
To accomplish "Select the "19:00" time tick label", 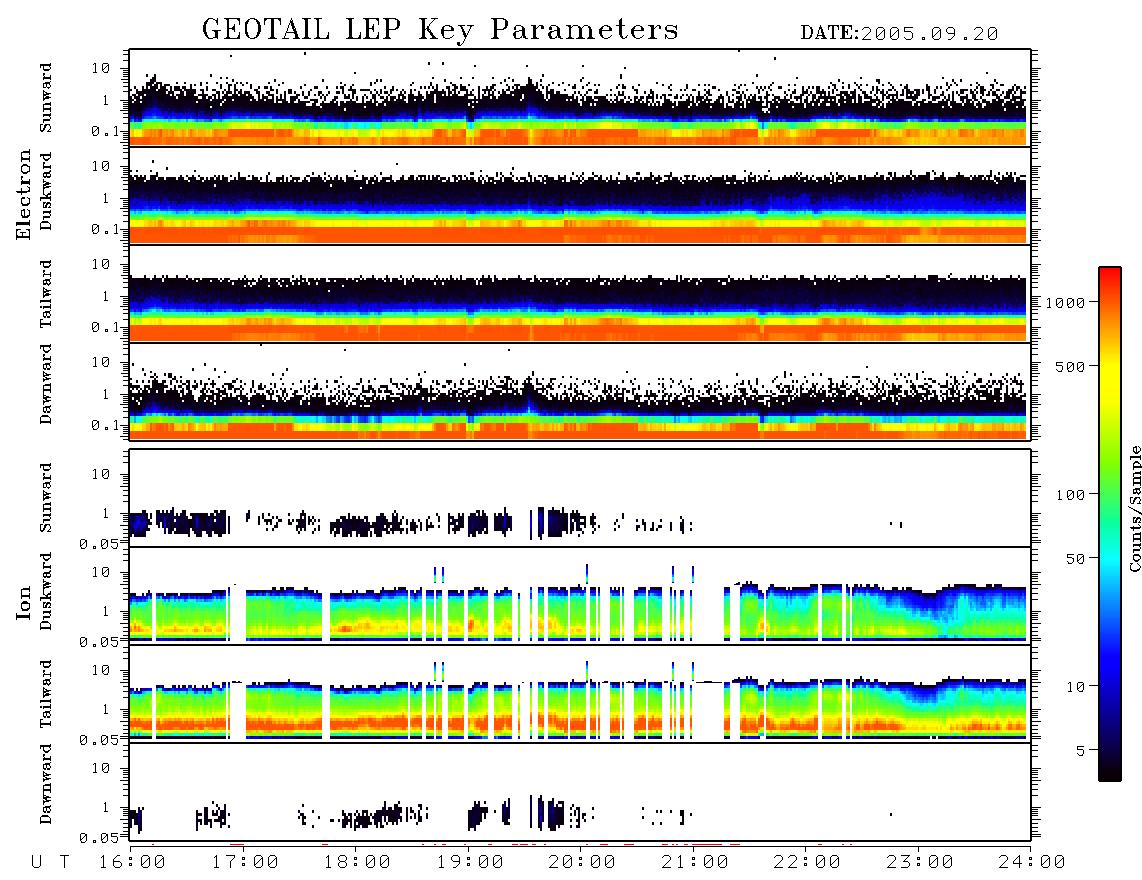I will pos(470,863).
